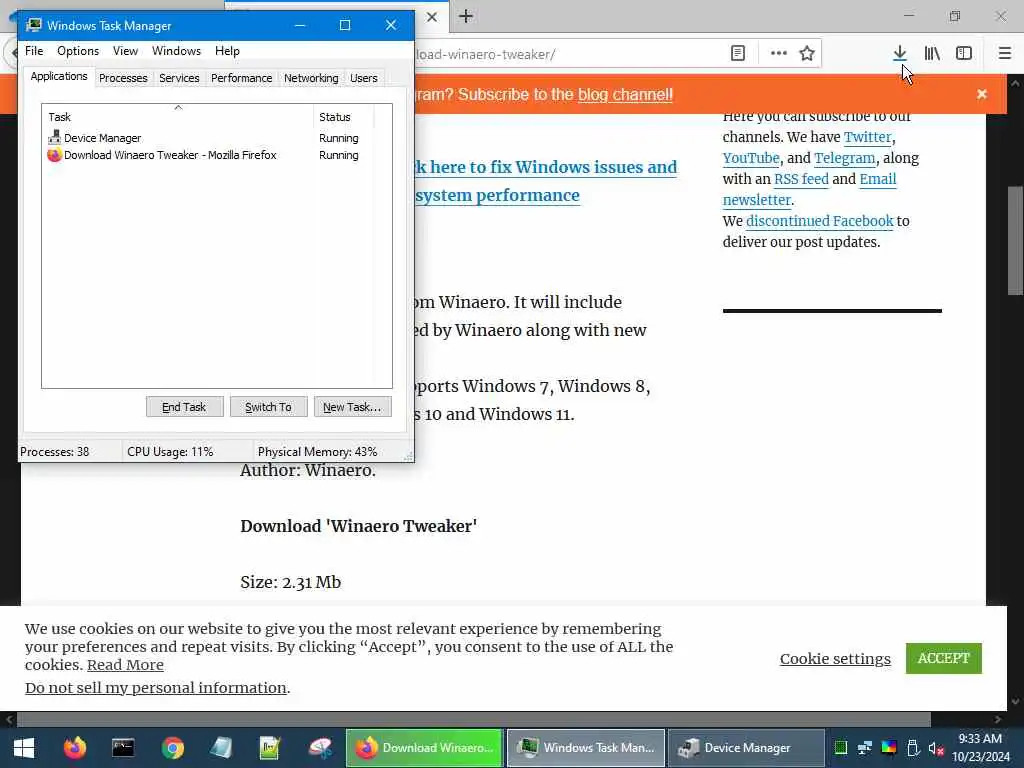Bookmark this page with star icon
The image size is (1024, 768).
click(x=807, y=54)
